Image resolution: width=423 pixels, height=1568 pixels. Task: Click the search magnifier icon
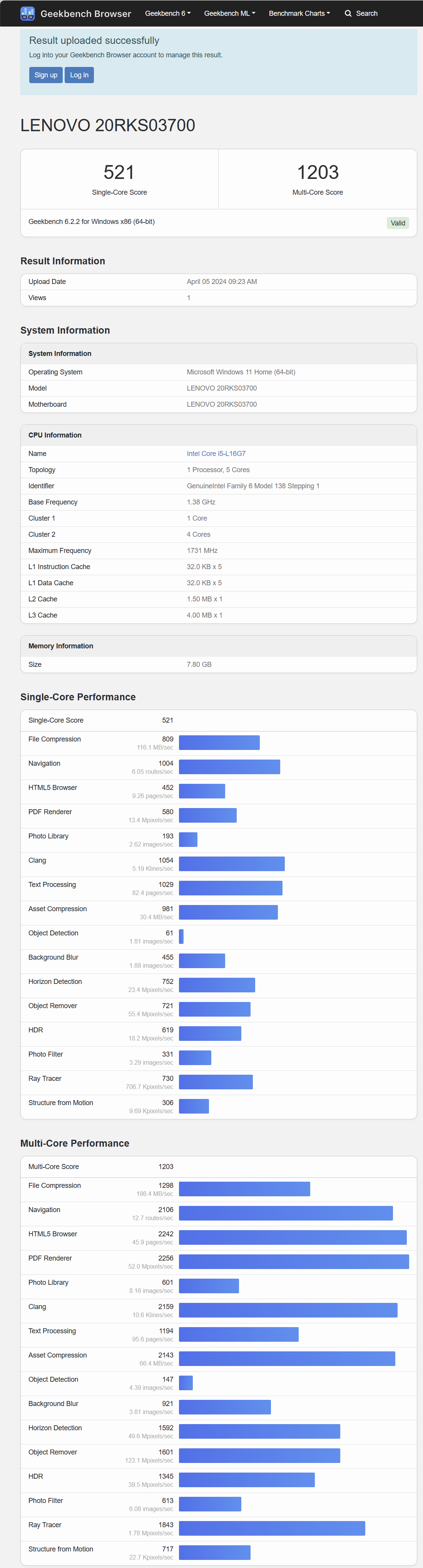click(x=348, y=13)
